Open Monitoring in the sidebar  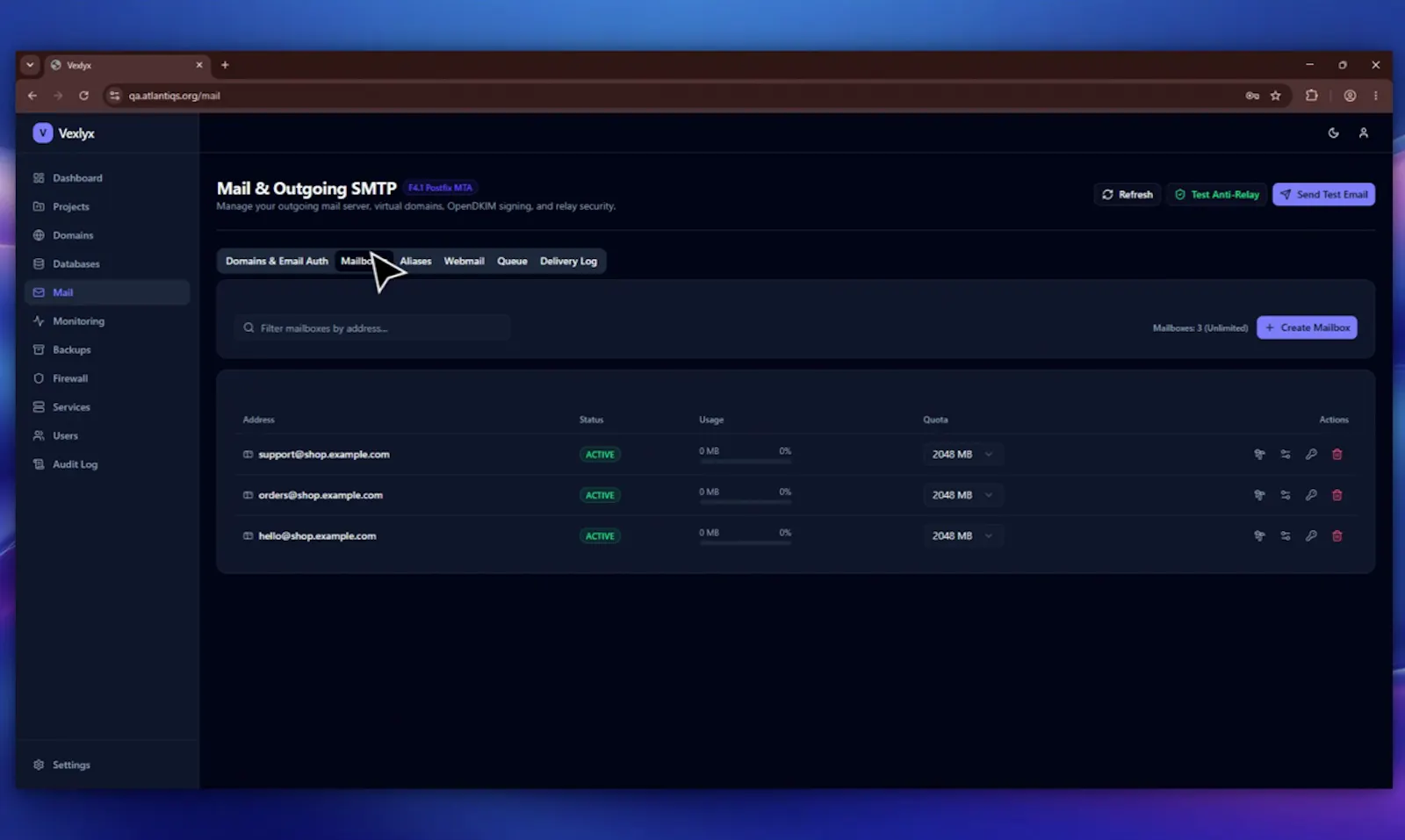coord(107,321)
